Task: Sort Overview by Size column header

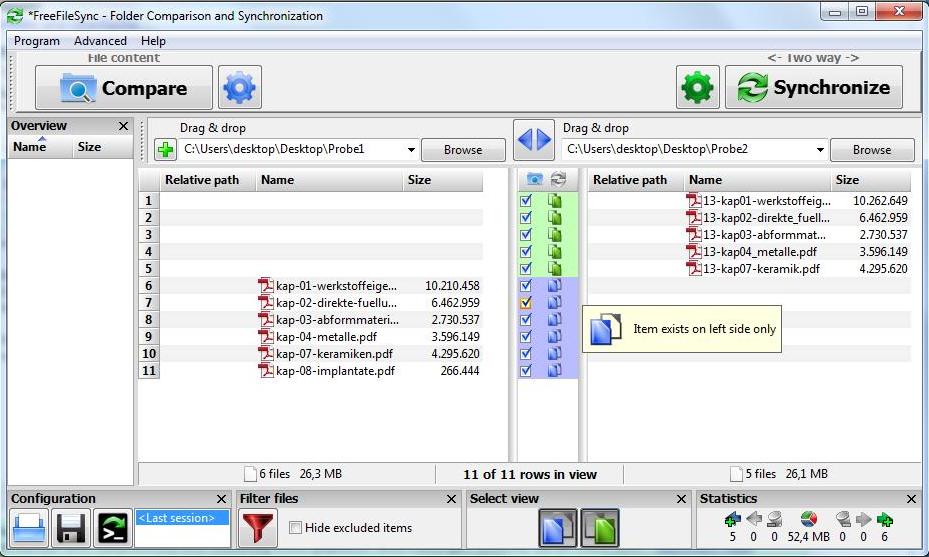Action: (x=102, y=147)
